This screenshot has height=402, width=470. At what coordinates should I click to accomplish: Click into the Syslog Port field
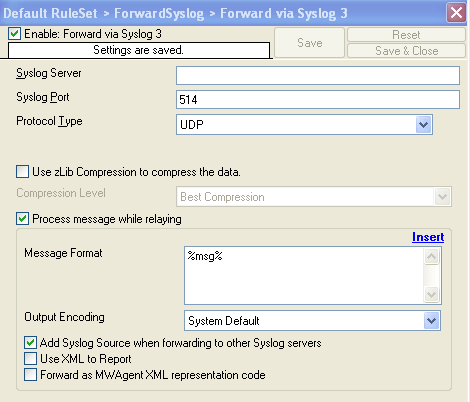(x=318, y=99)
